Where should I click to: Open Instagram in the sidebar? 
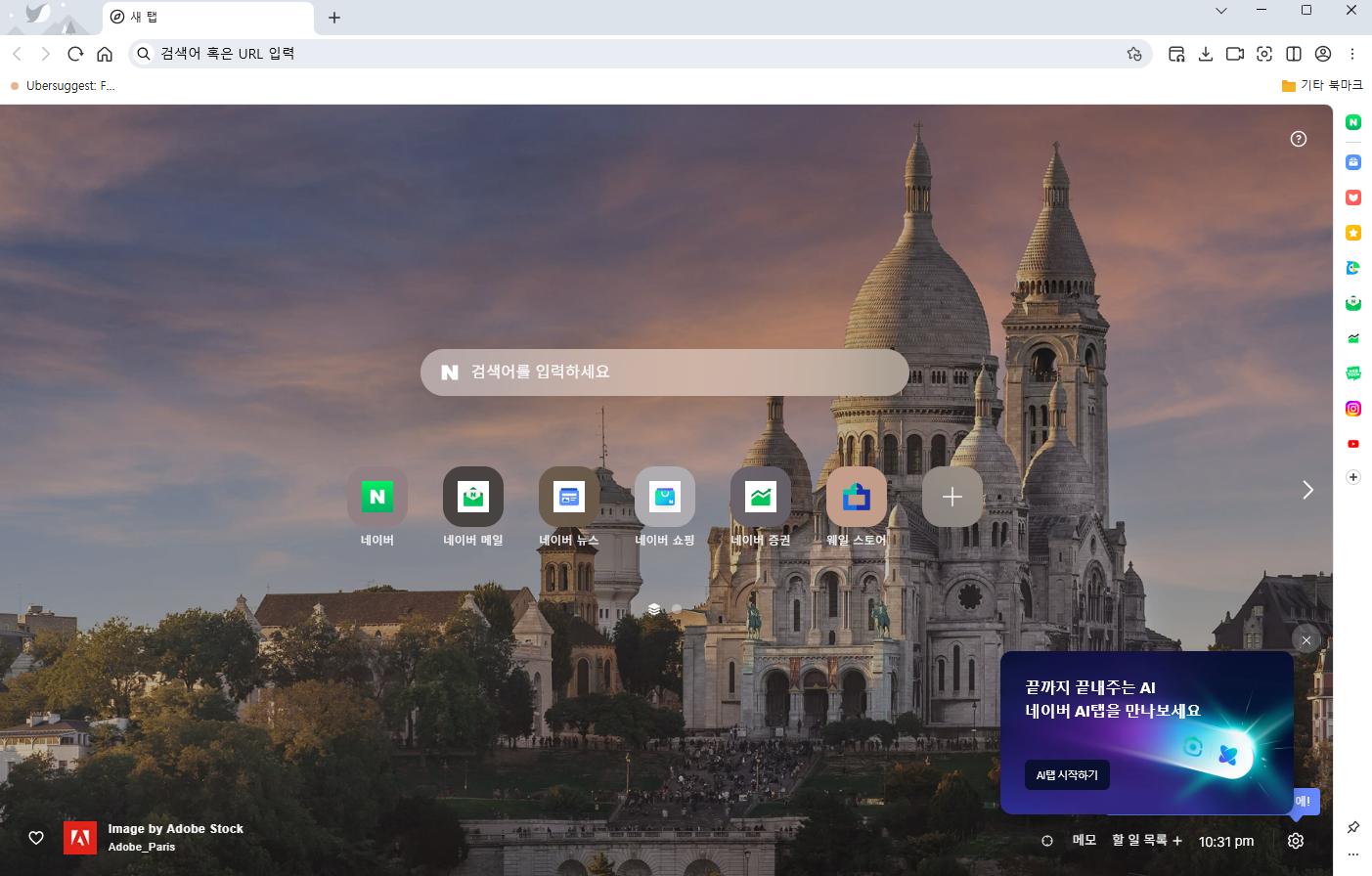1353,409
